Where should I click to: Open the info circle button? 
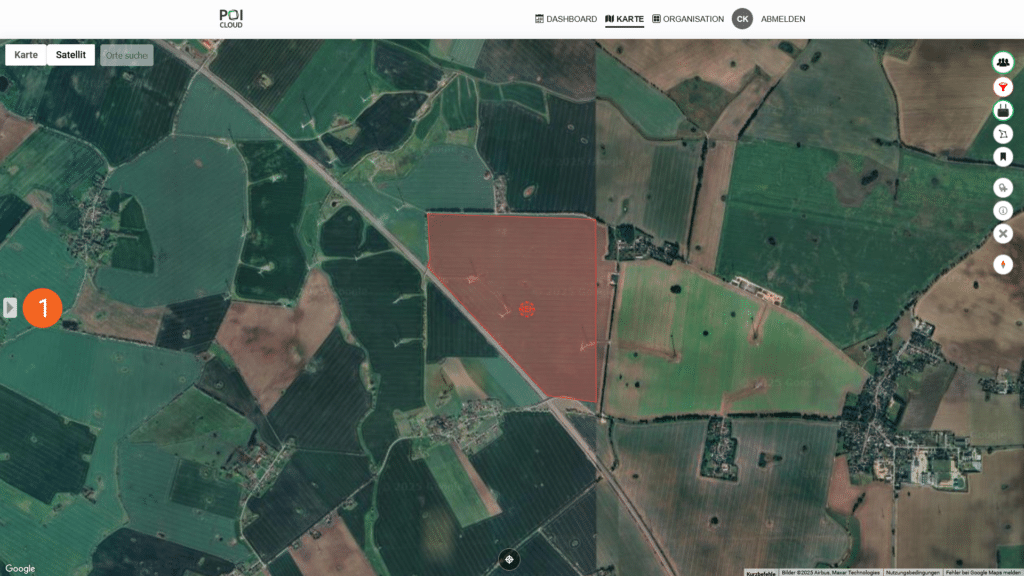(1003, 210)
